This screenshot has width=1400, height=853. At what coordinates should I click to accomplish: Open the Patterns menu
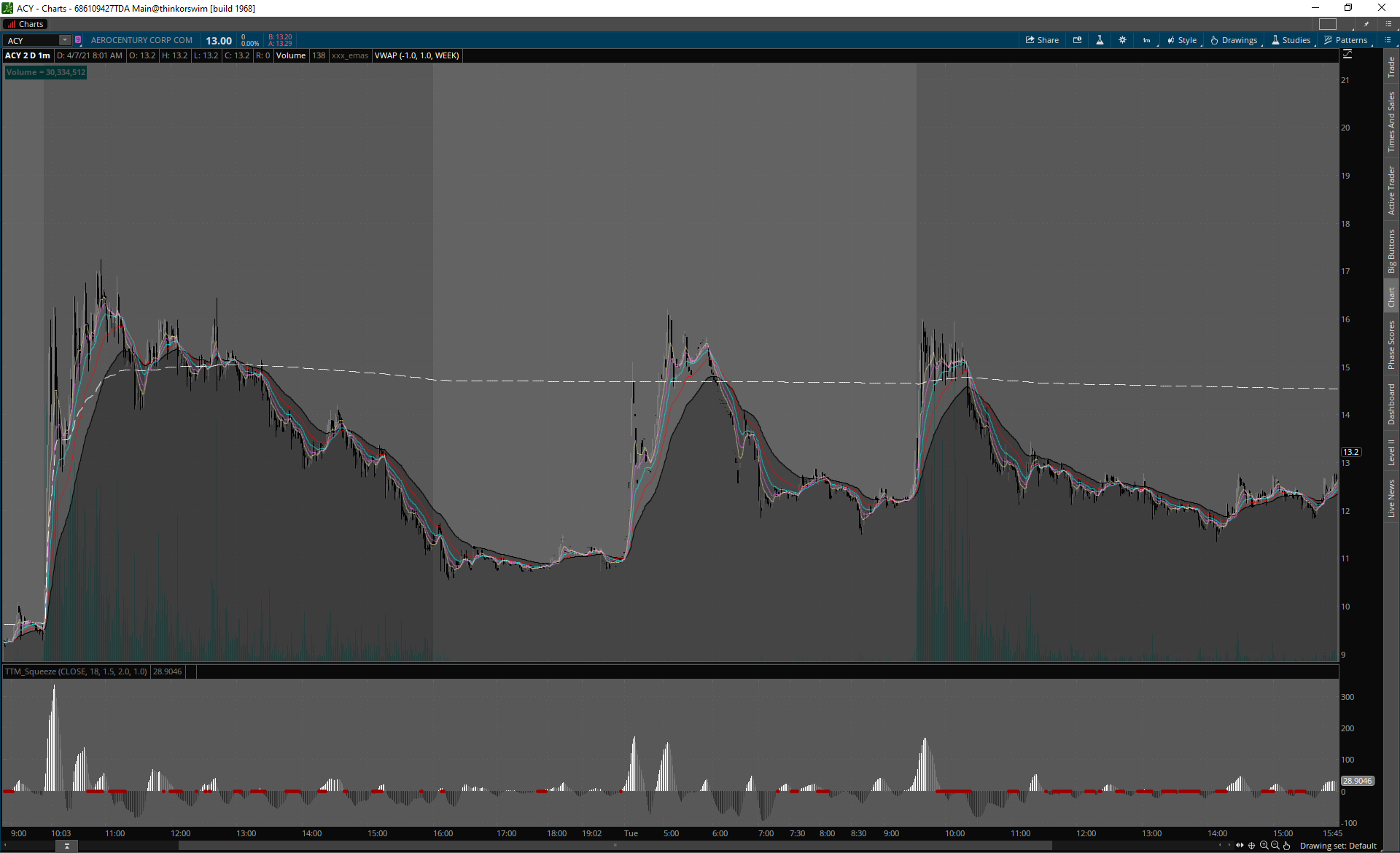(x=1346, y=40)
